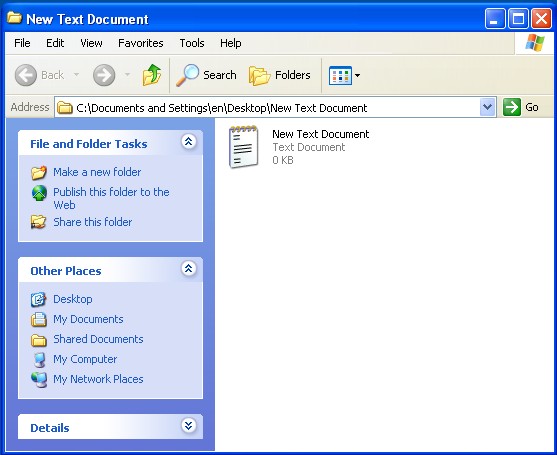Collapse the Other Places panel
557x455 pixels.
189,269
